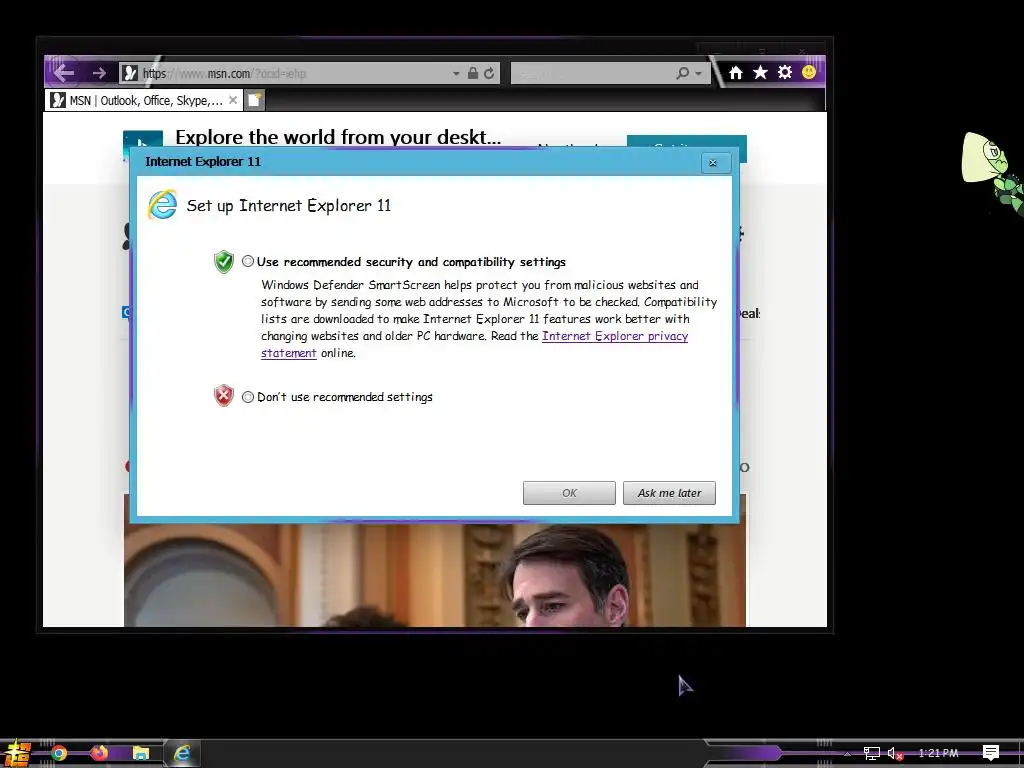Open the Action Center notification icon
This screenshot has width=1024, height=768.
click(x=991, y=753)
